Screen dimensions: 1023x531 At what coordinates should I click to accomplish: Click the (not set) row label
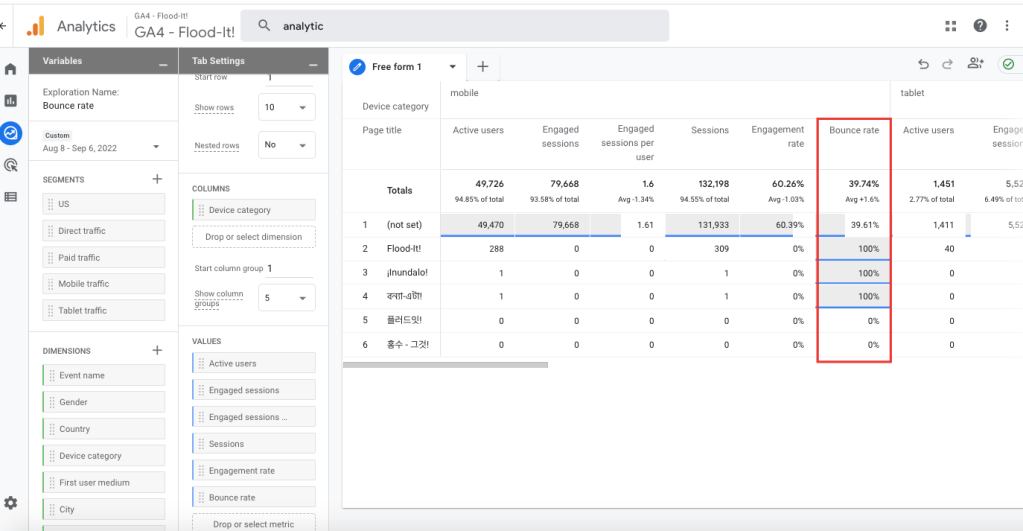tap(405, 224)
